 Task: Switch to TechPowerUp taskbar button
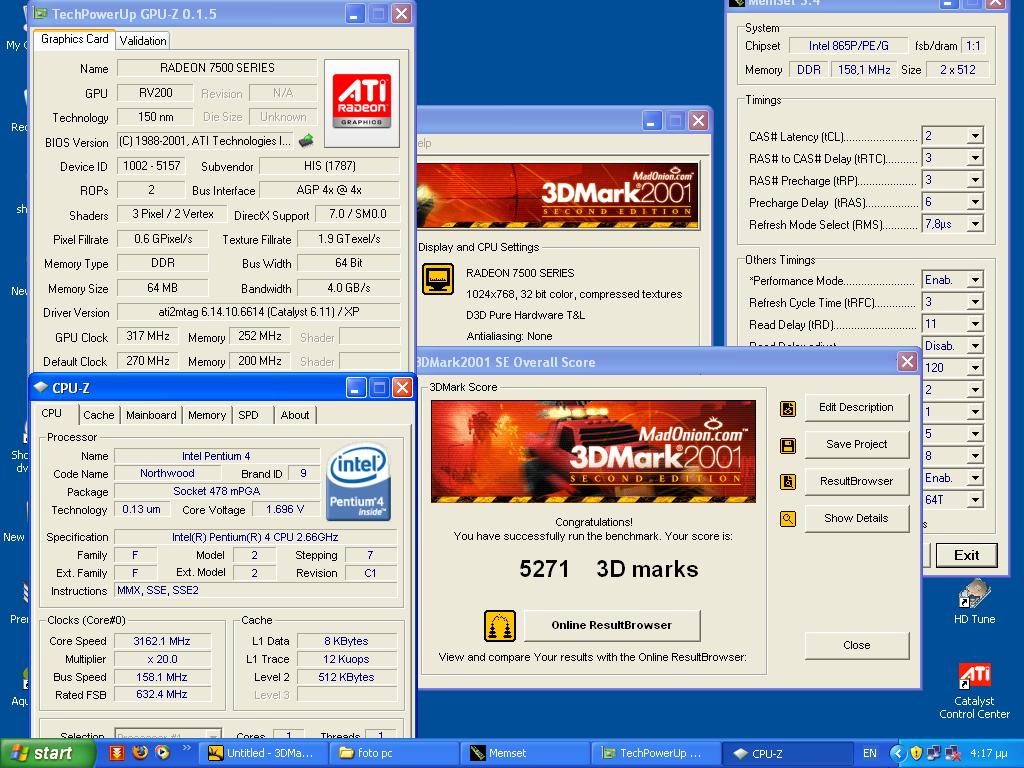[655, 753]
